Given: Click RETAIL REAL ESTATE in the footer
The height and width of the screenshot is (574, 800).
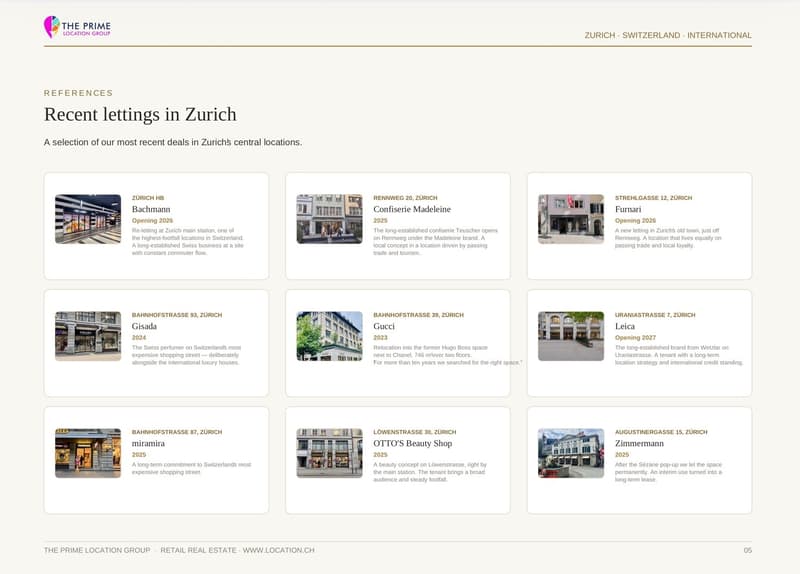Looking at the screenshot, I should [198, 550].
